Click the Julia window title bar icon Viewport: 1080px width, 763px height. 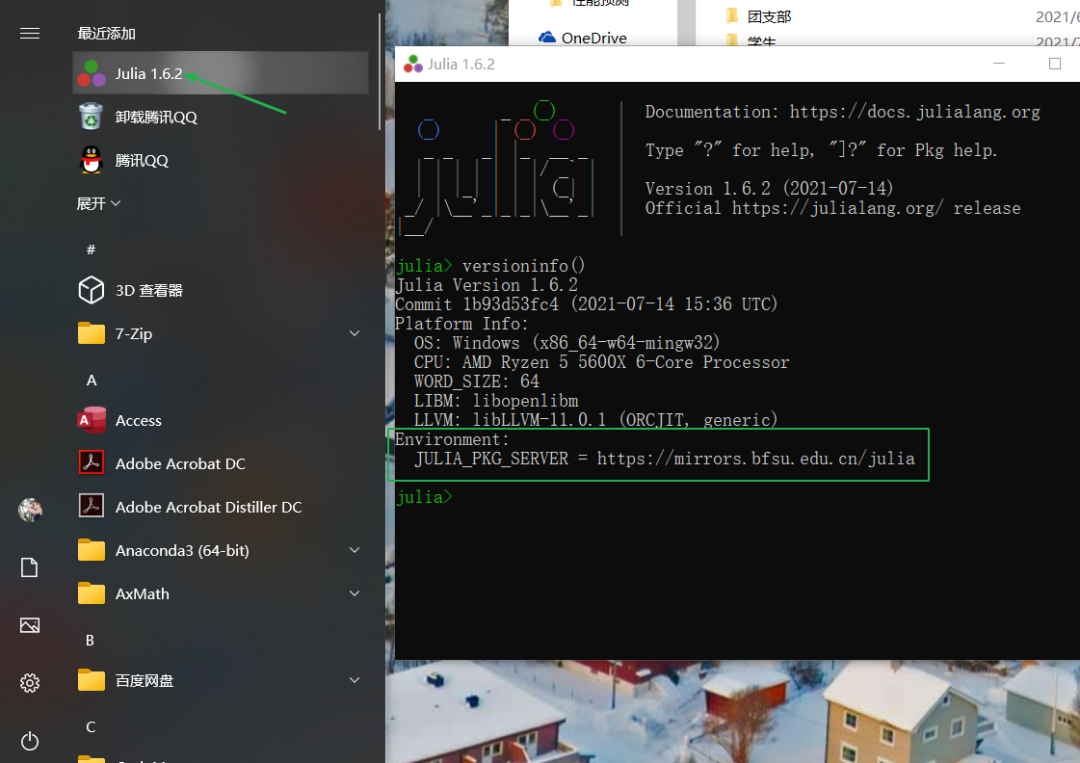(x=413, y=64)
